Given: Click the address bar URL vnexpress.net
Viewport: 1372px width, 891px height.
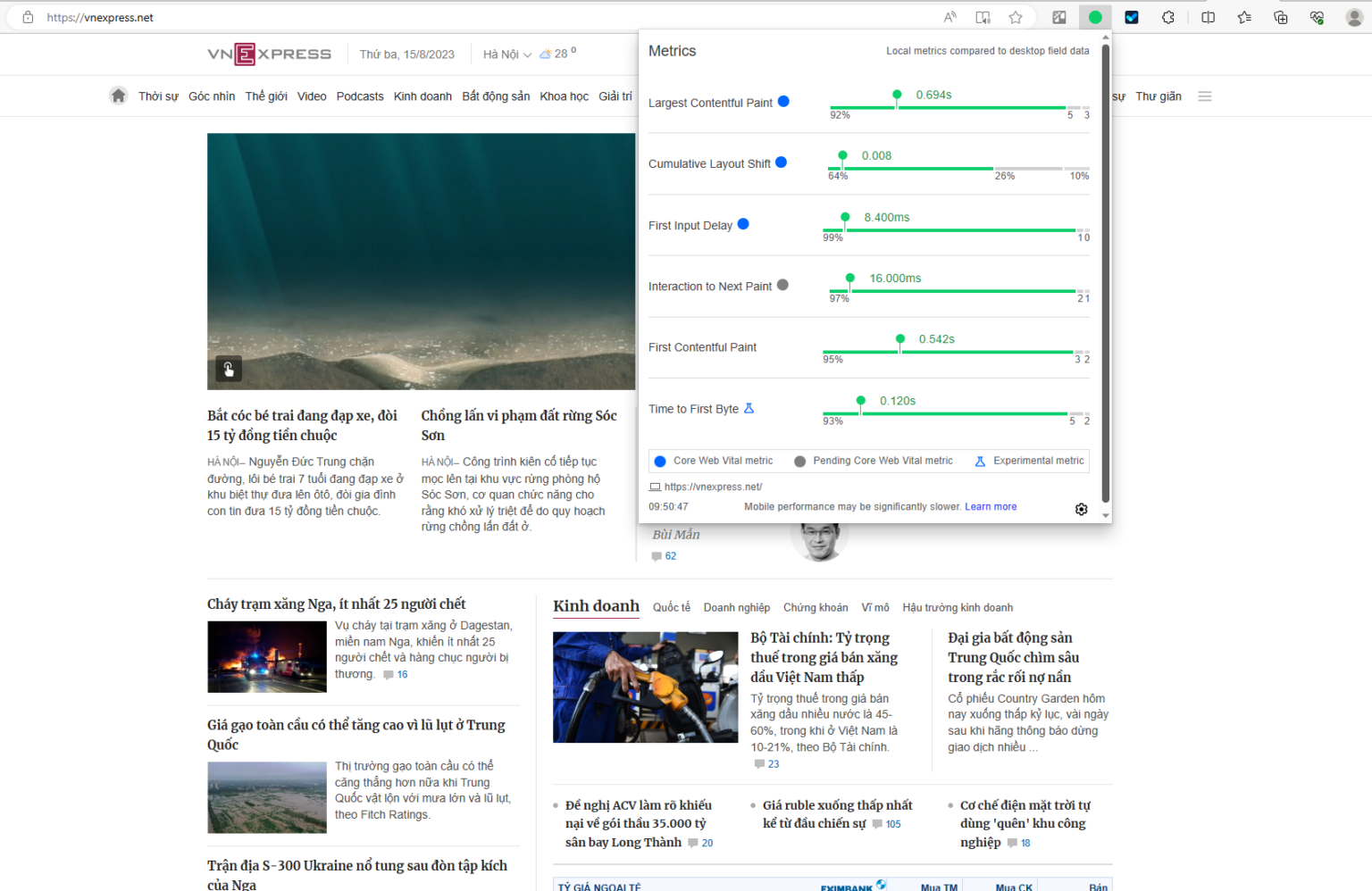Looking at the screenshot, I should [100, 18].
